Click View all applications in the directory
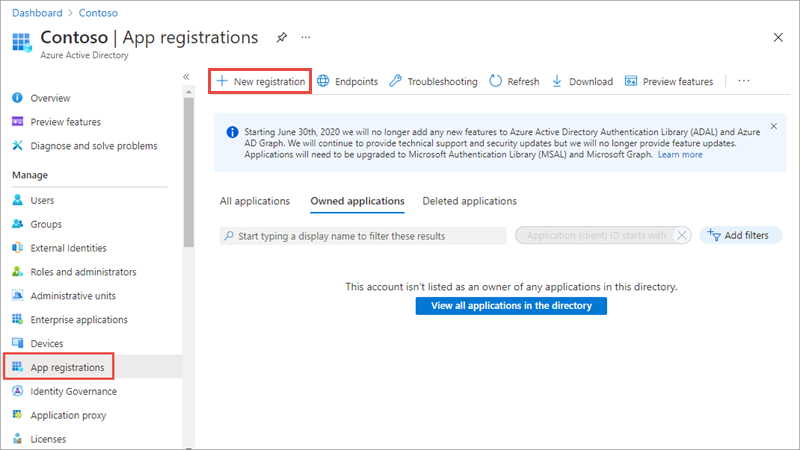 pos(511,306)
